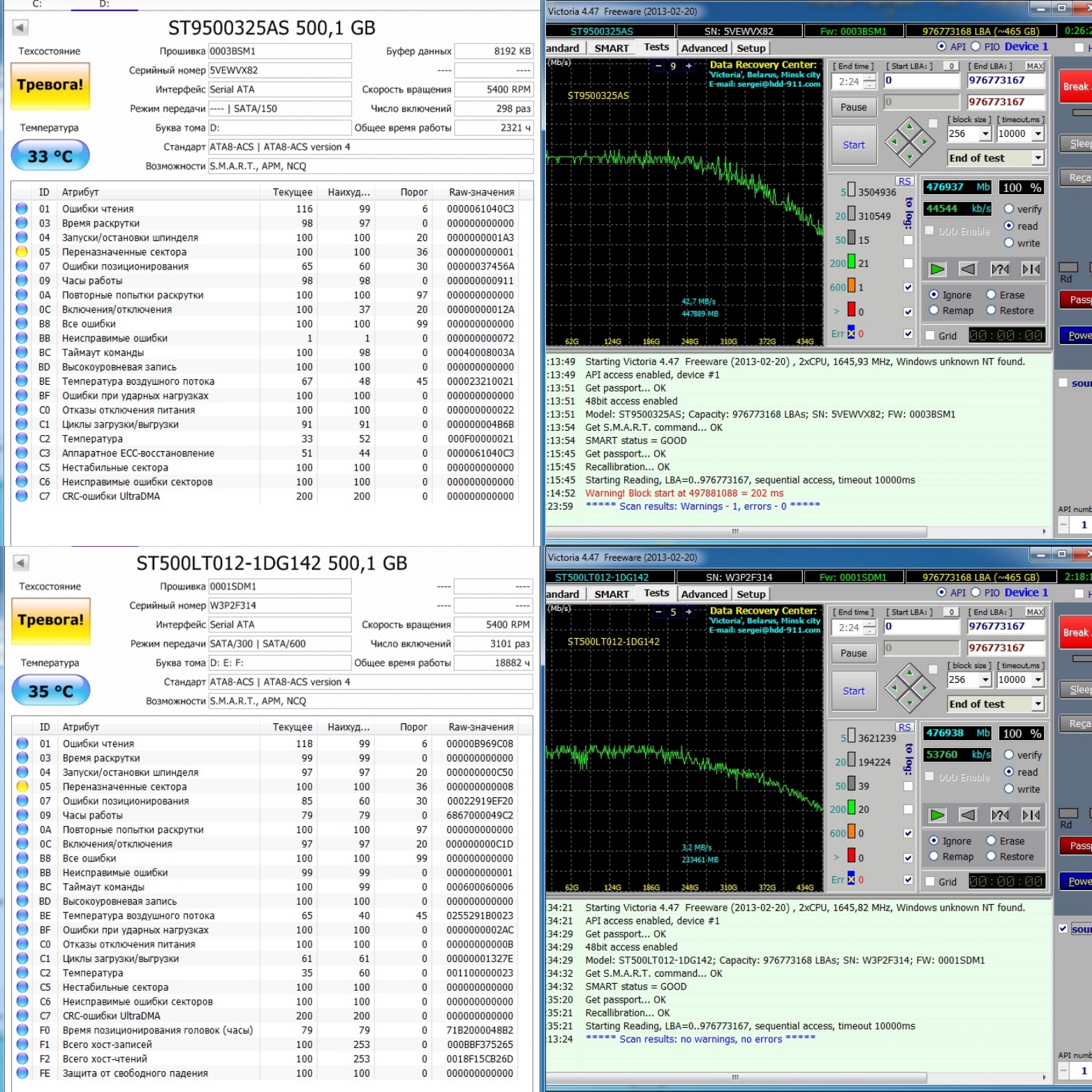Click green 200 ms block swatch, ST9500325AS window

point(851,262)
